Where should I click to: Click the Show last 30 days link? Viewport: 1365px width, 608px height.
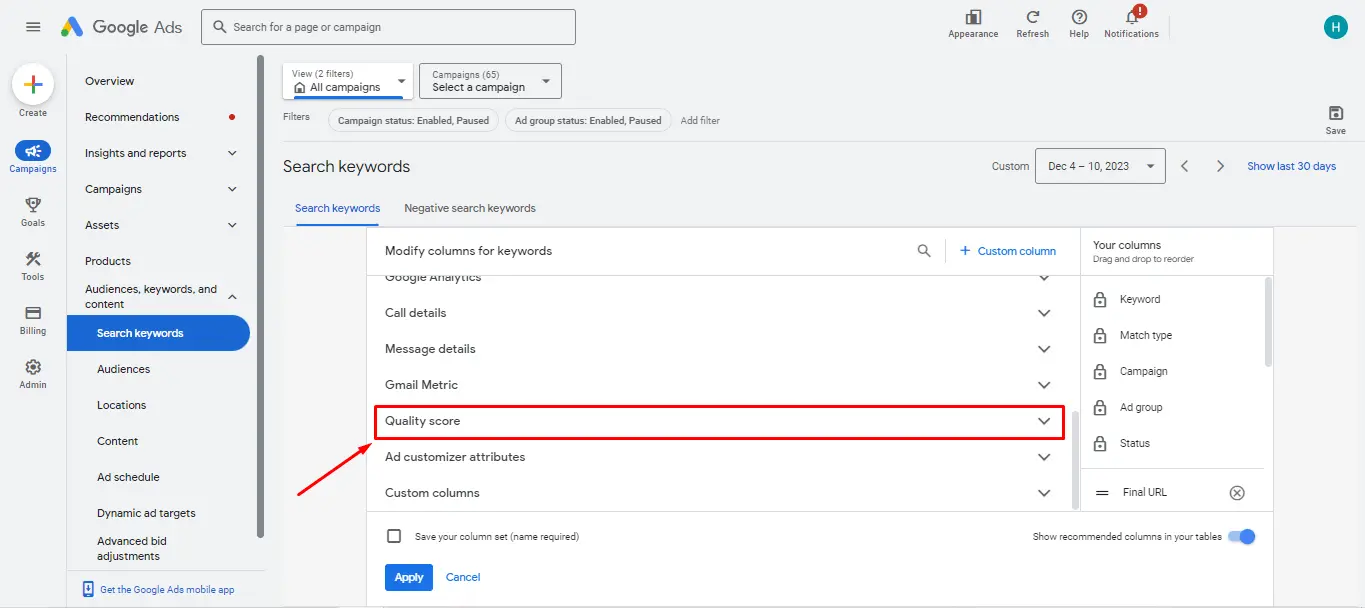click(x=1291, y=166)
